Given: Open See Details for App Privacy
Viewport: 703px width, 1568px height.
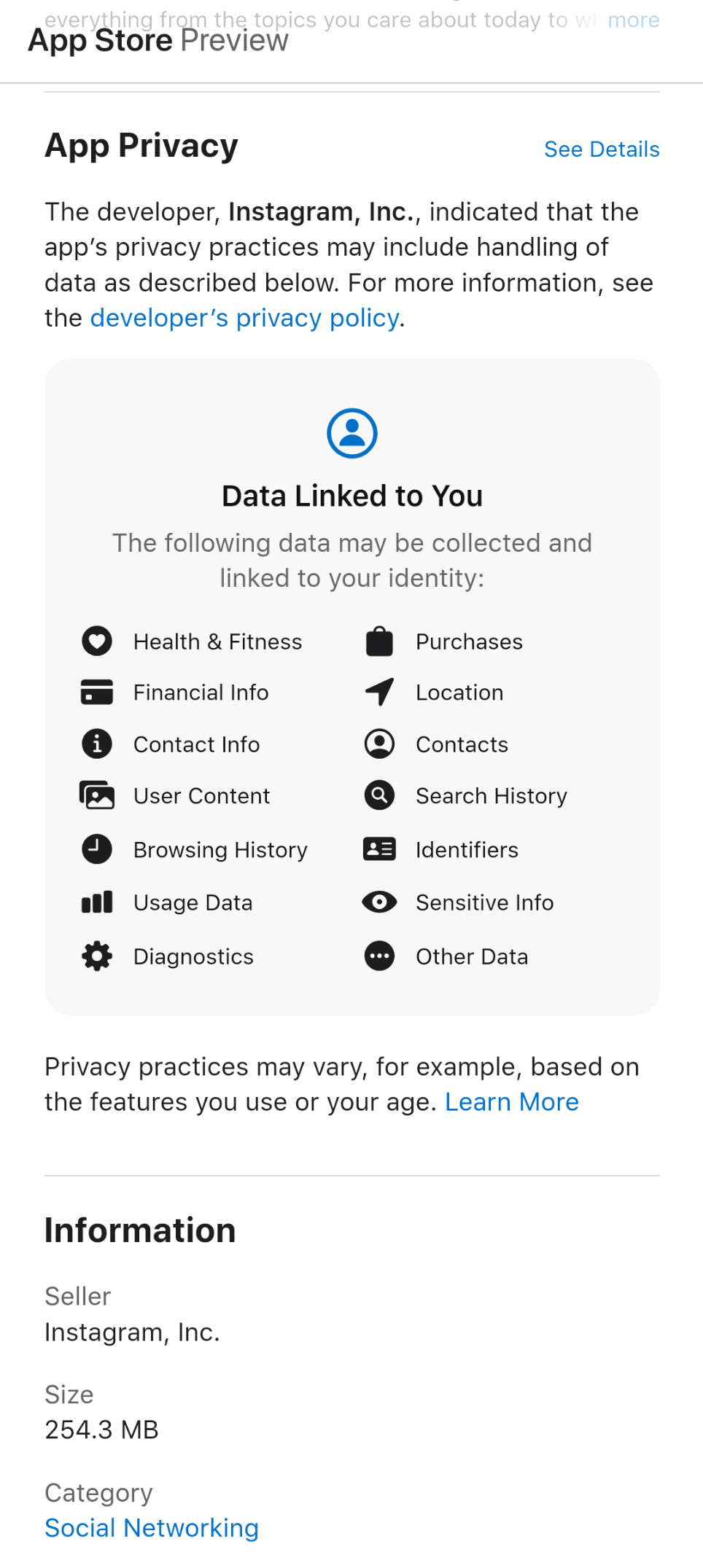Looking at the screenshot, I should (x=602, y=149).
